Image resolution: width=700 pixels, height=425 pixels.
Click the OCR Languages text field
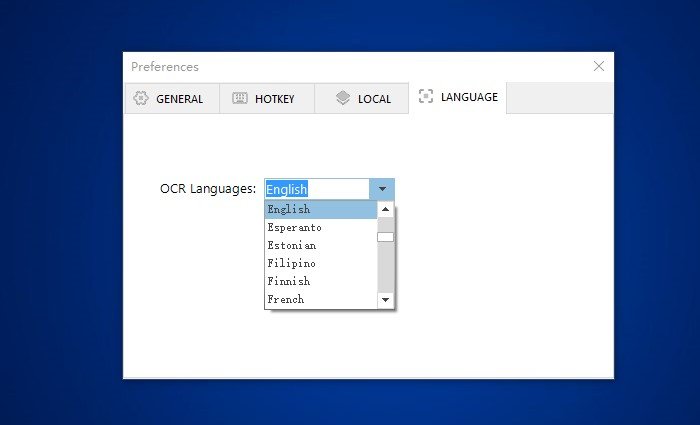pos(316,189)
